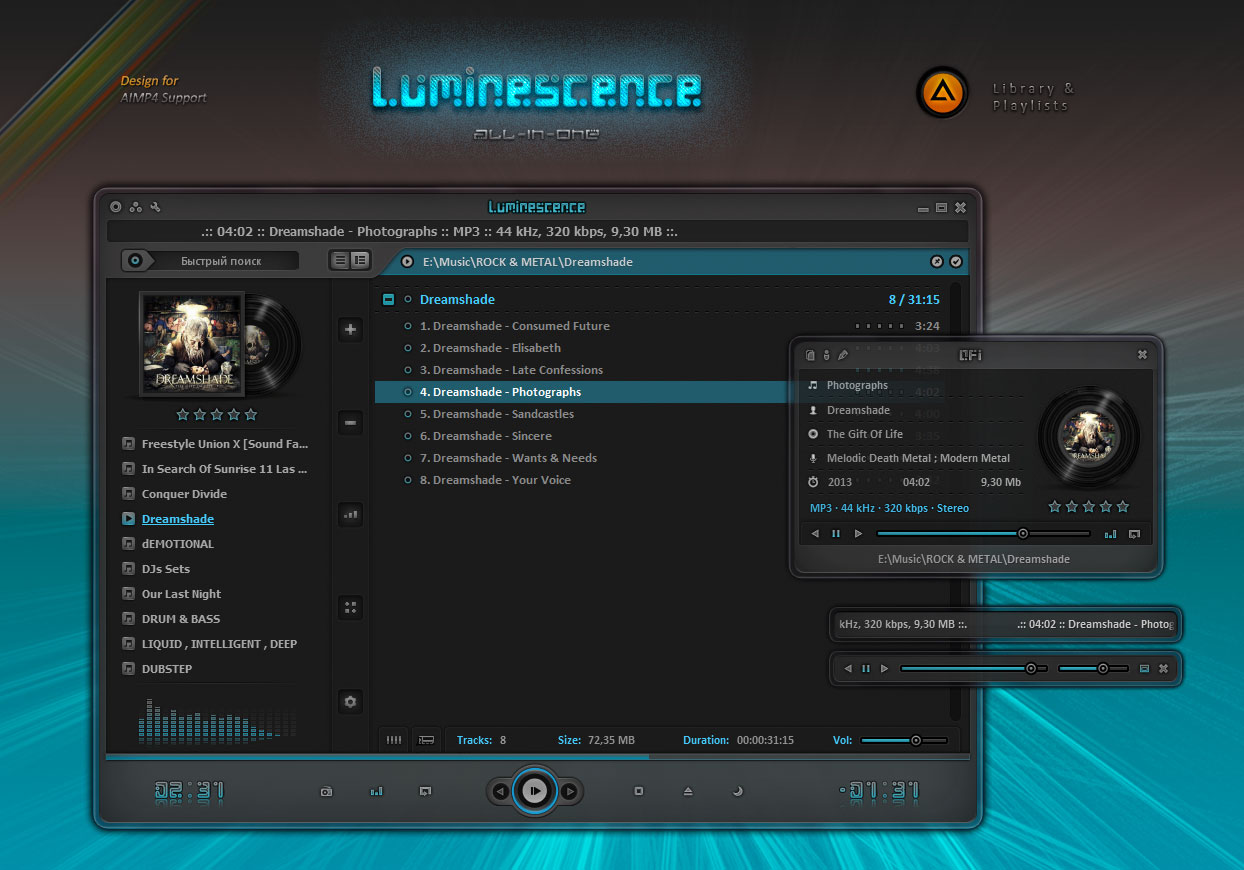Open the DRUM & BASS playlist
The width and height of the screenshot is (1244, 870).
(181, 619)
